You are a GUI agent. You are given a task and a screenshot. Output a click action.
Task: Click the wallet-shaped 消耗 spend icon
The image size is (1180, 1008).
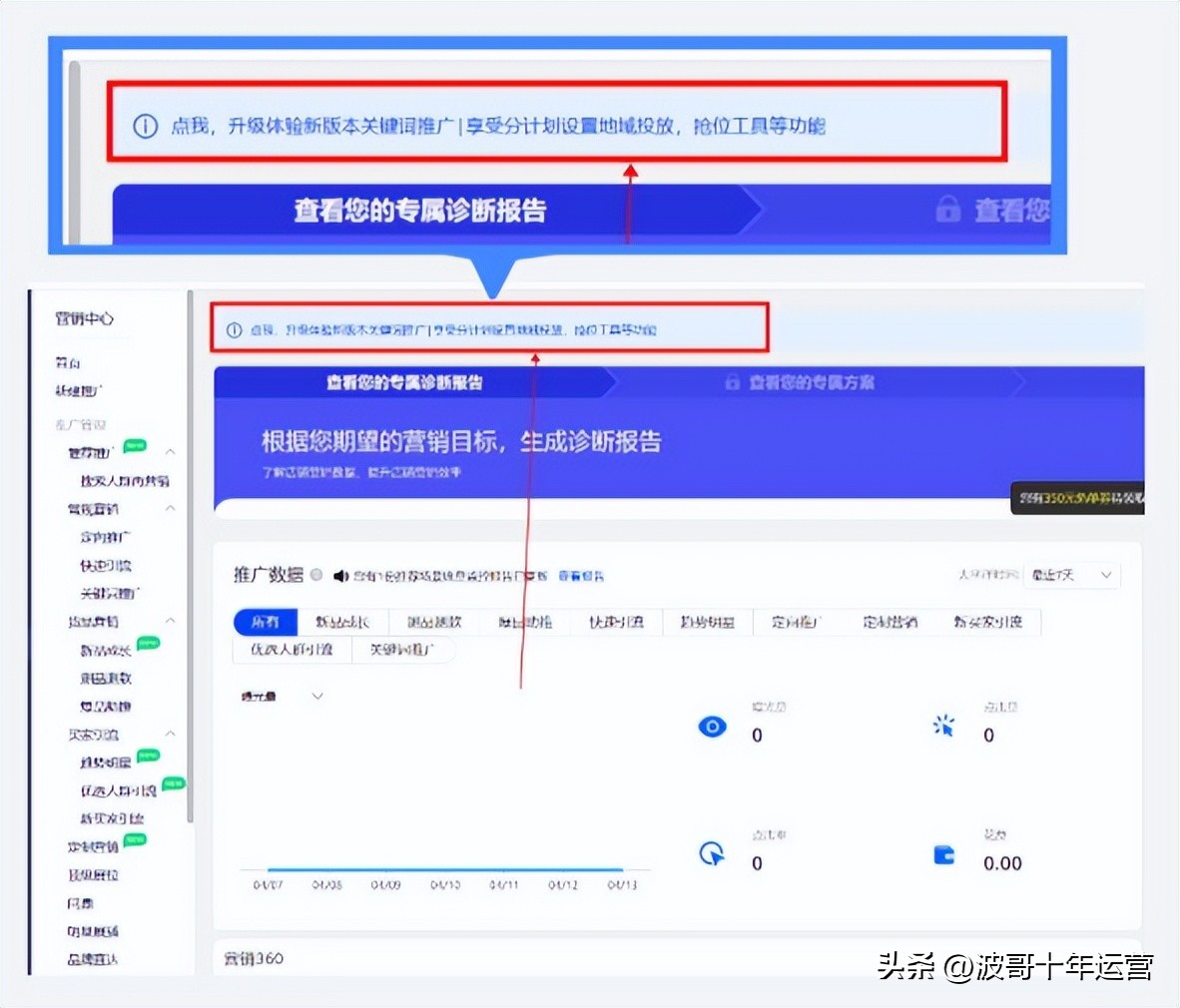[x=942, y=854]
